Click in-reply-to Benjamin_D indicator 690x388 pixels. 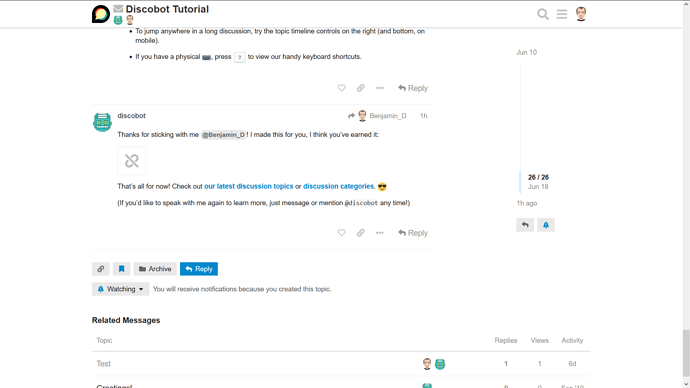[377, 116]
